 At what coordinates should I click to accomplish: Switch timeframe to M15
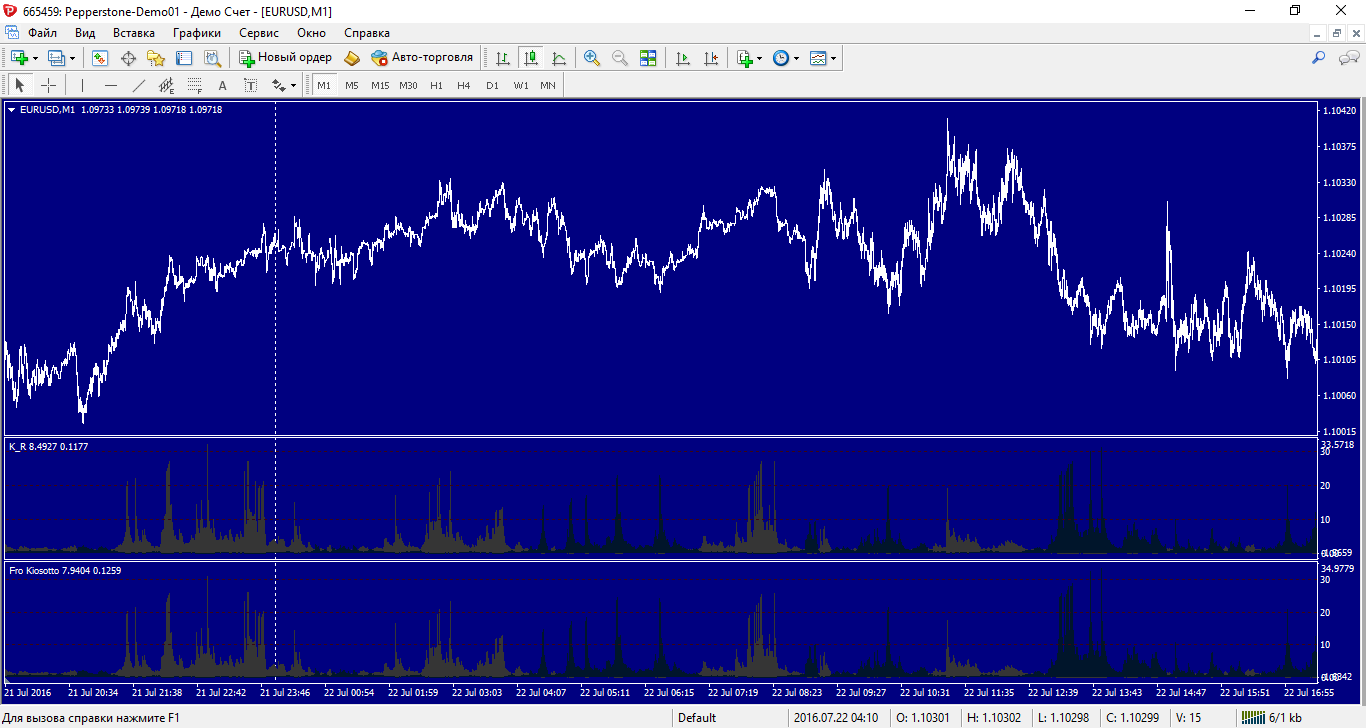[380, 85]
